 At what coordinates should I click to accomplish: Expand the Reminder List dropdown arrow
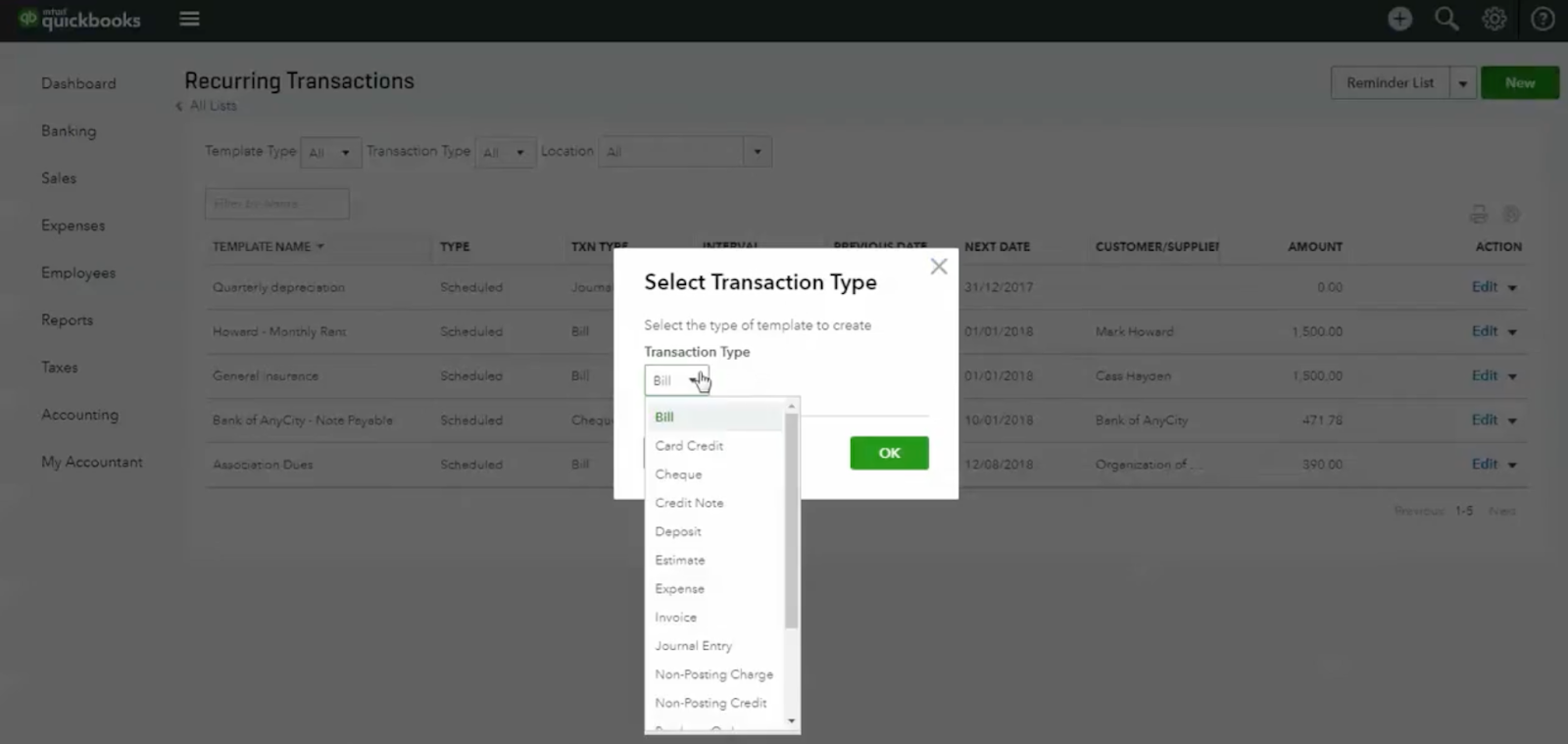(1462, 83)
